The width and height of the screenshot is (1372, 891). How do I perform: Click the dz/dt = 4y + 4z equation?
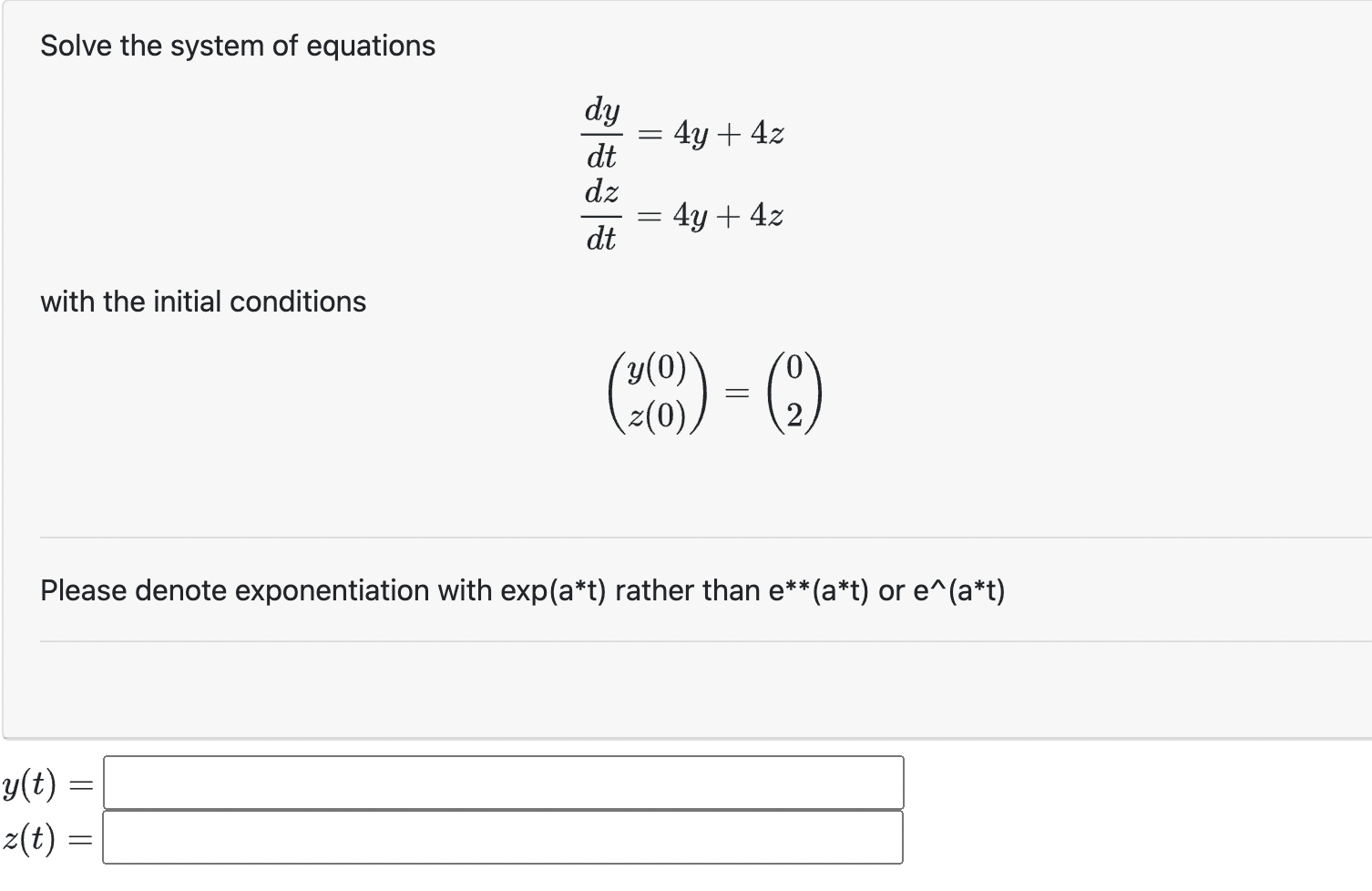[683, 215]
